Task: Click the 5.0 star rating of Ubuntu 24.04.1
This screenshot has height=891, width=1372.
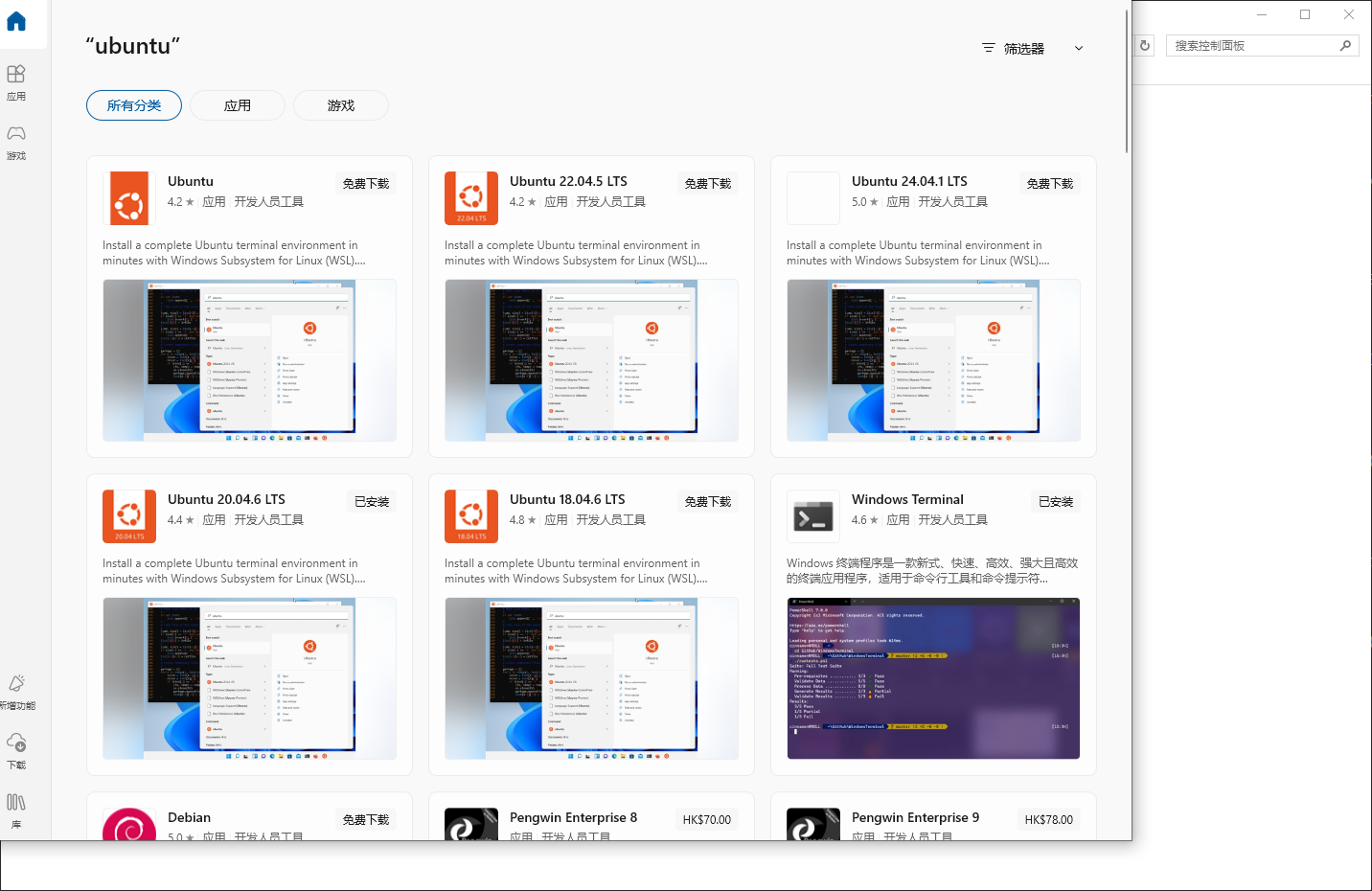Action: coord(864,202)
